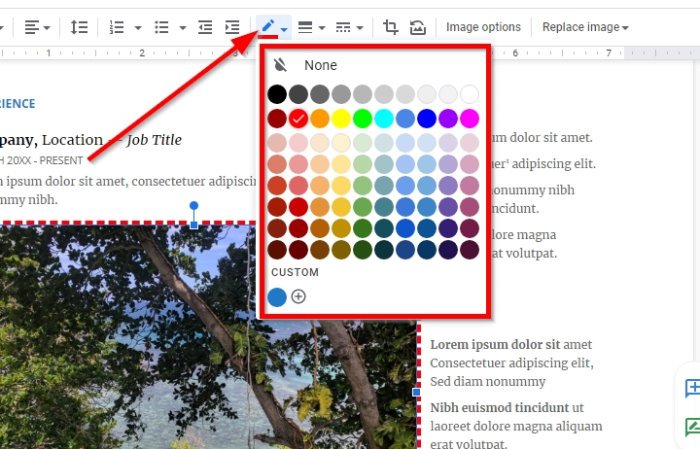Click the add comment icon at right edge

[x=693, y=388]
